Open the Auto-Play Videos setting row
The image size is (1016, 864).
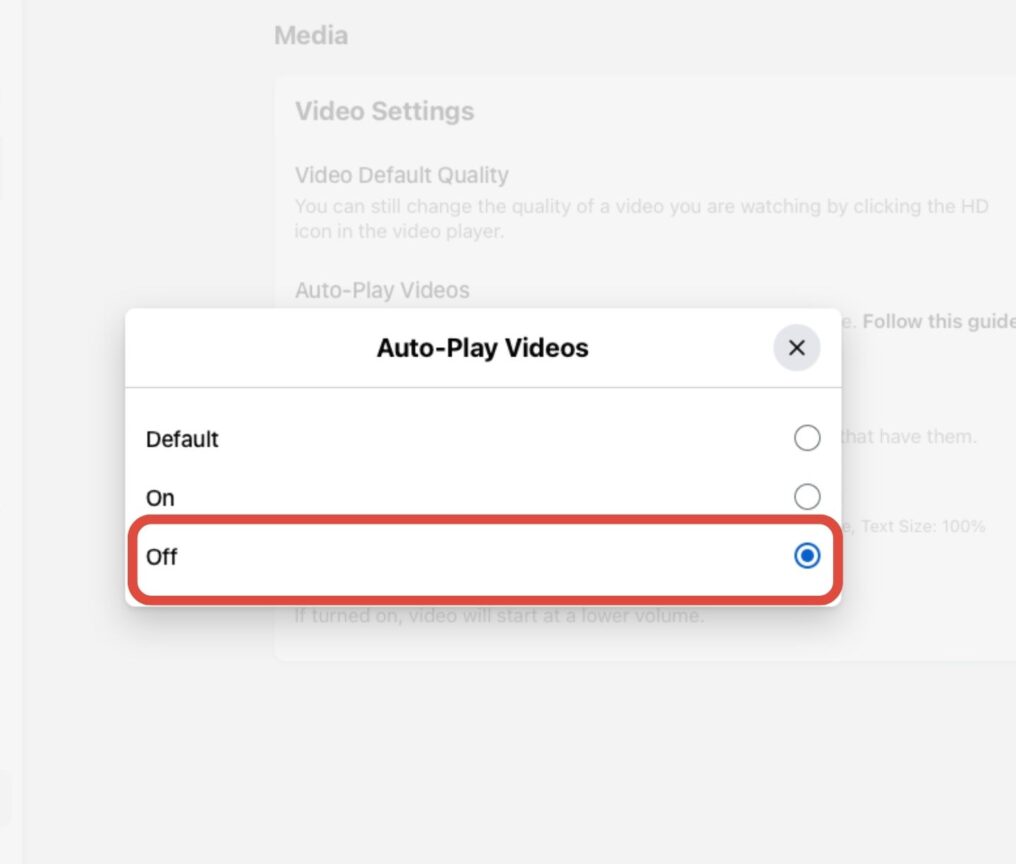(382, 290)
